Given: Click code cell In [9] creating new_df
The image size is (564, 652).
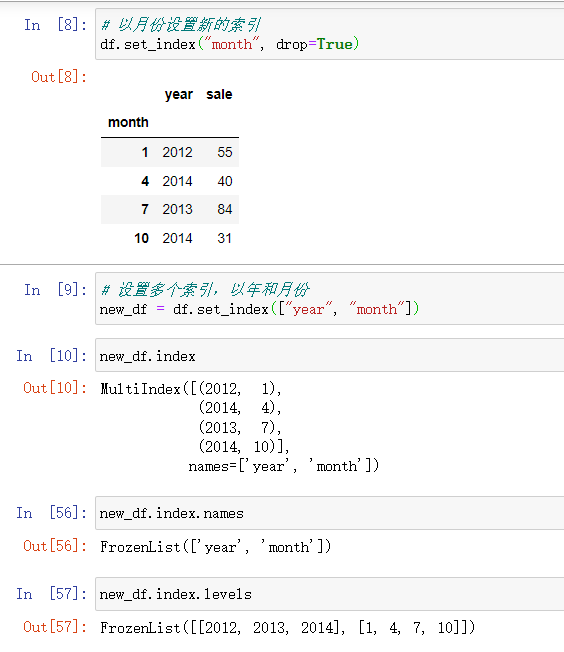Looking at the screenshot, I should [329, 299].
